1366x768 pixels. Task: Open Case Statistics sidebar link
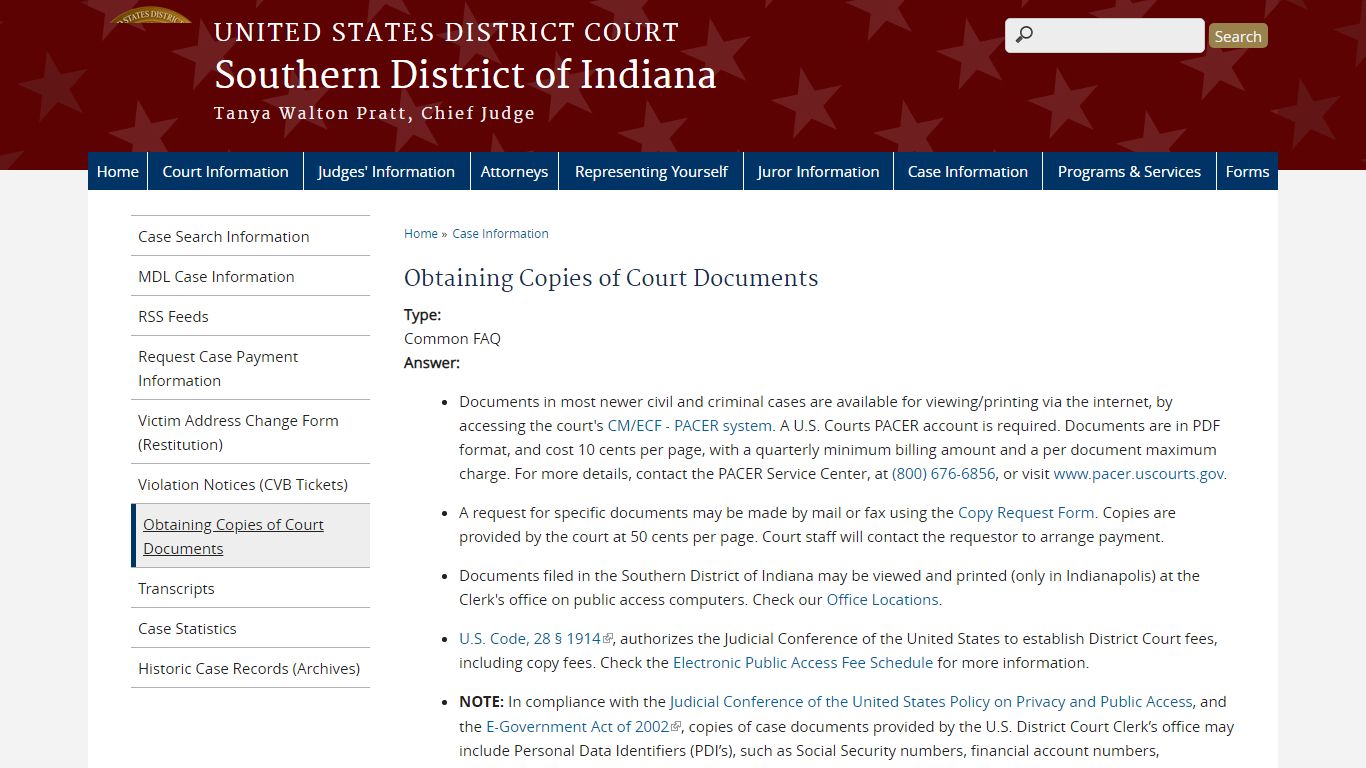point(250,628)
